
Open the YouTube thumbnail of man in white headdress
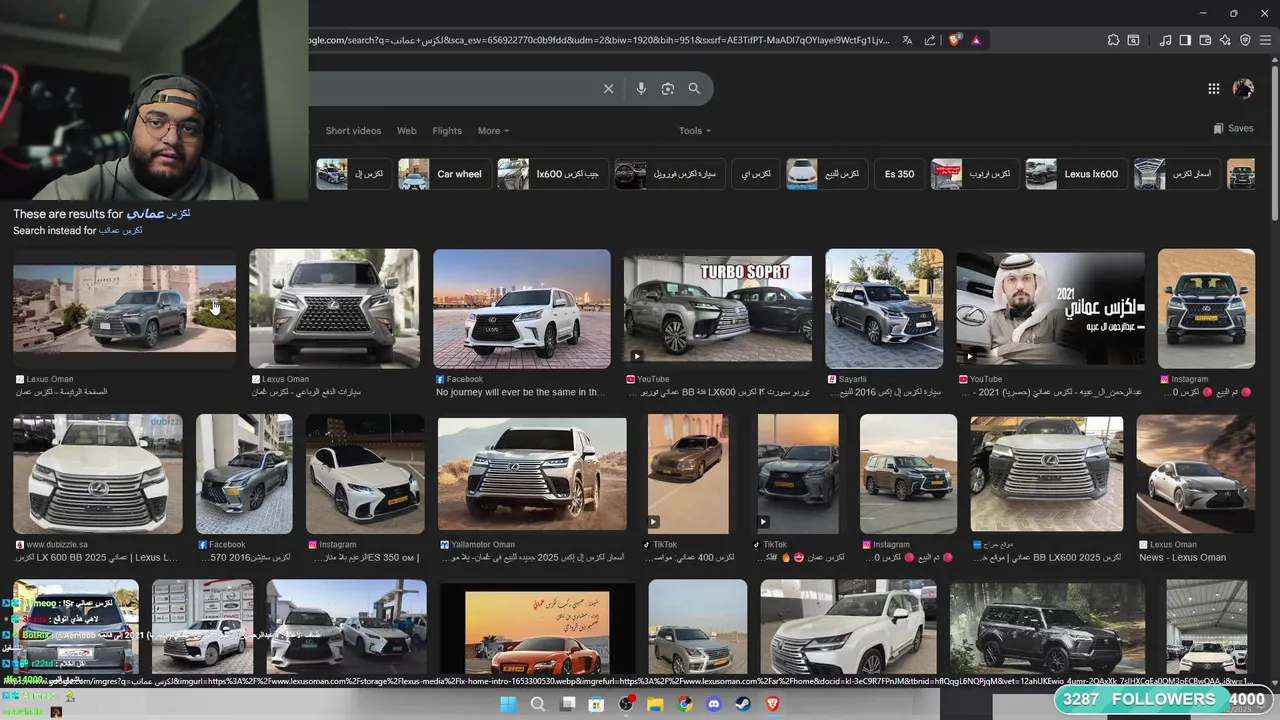[1050, 309]
